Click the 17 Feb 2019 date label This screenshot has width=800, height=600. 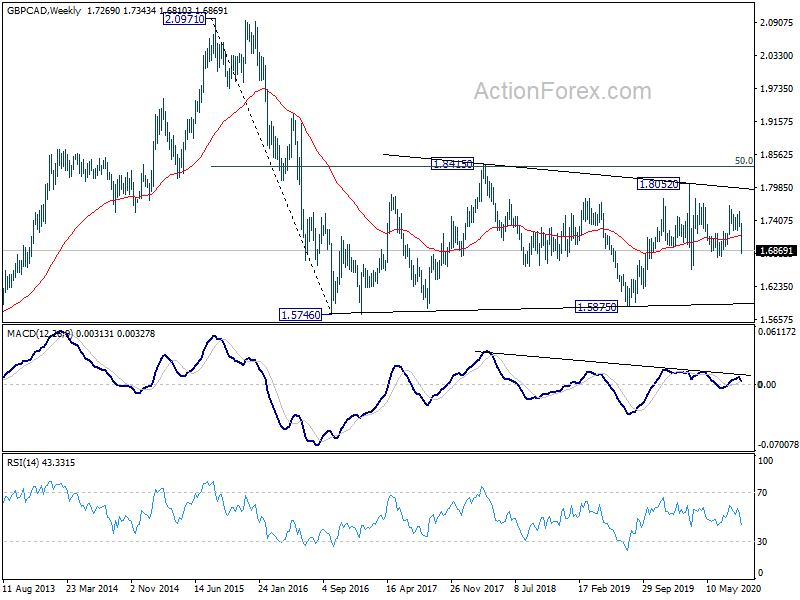pyautogui.click(x=604, y=589)
